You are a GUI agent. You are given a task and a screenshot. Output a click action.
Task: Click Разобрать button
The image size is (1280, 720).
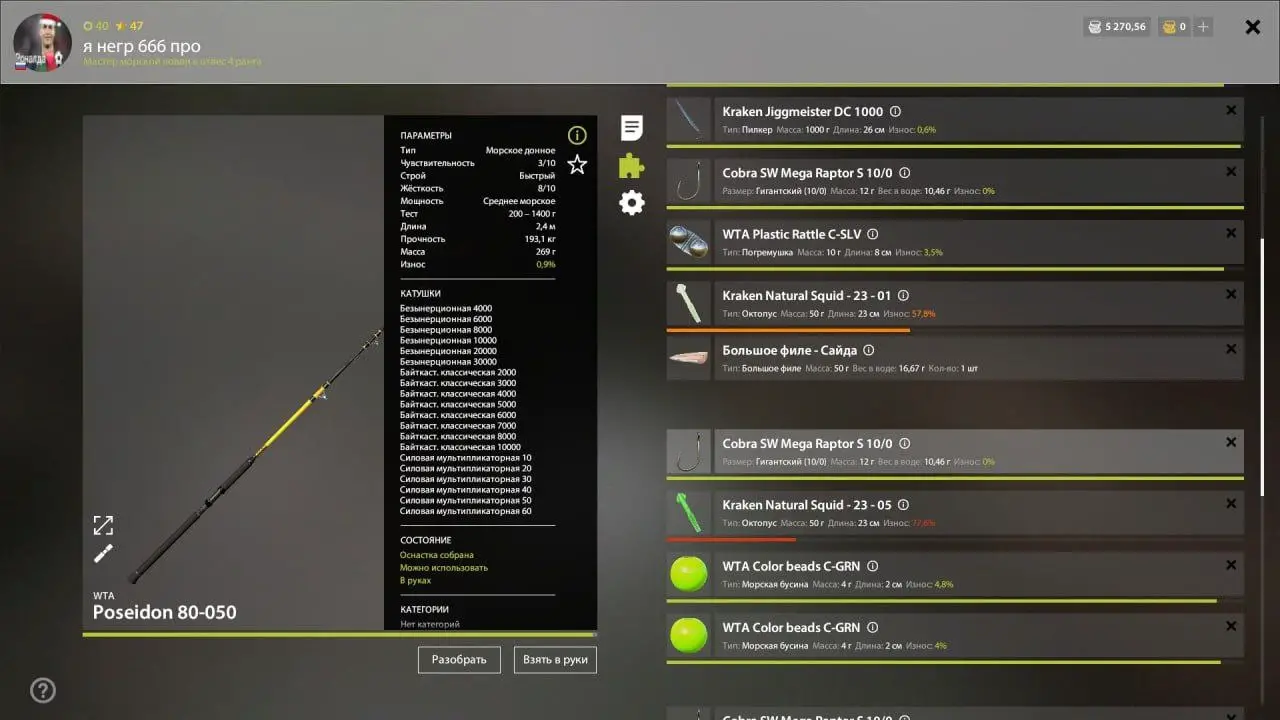click(x=459, y=660)
